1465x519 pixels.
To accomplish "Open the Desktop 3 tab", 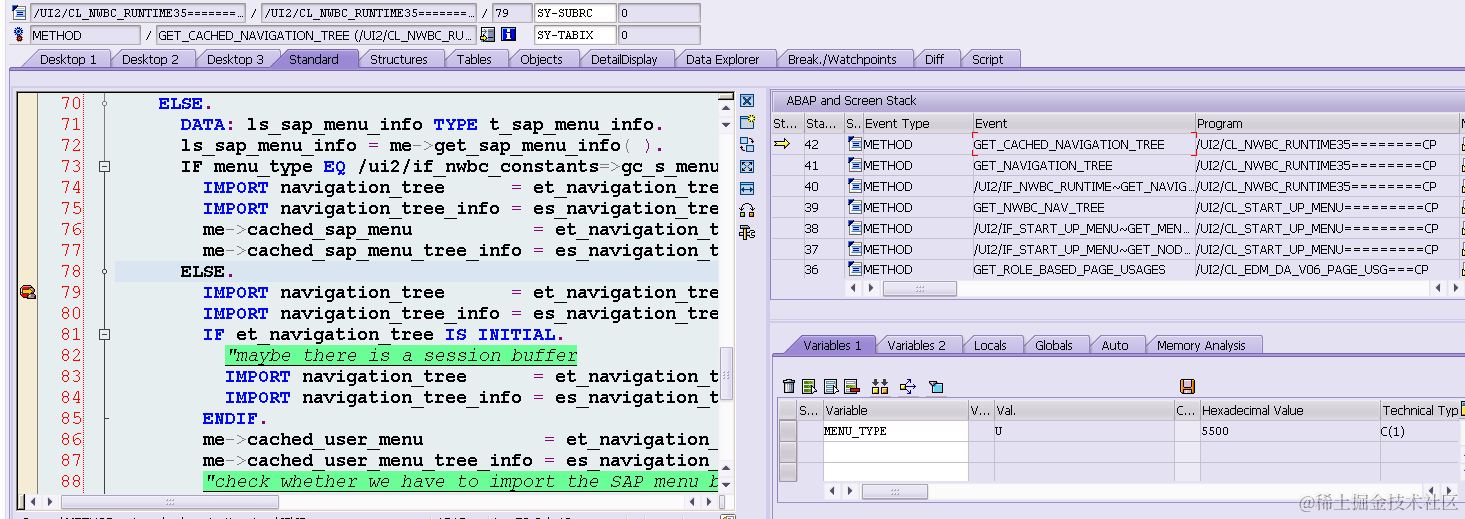I will tap(235, 59).
